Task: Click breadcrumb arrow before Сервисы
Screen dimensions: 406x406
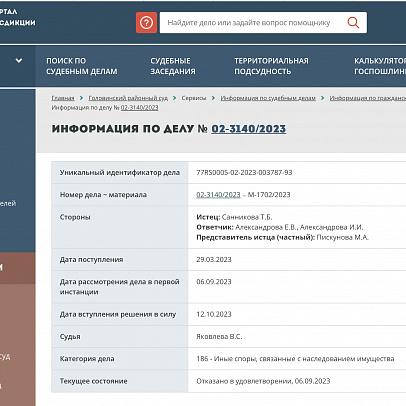Action: click(174, 98)
